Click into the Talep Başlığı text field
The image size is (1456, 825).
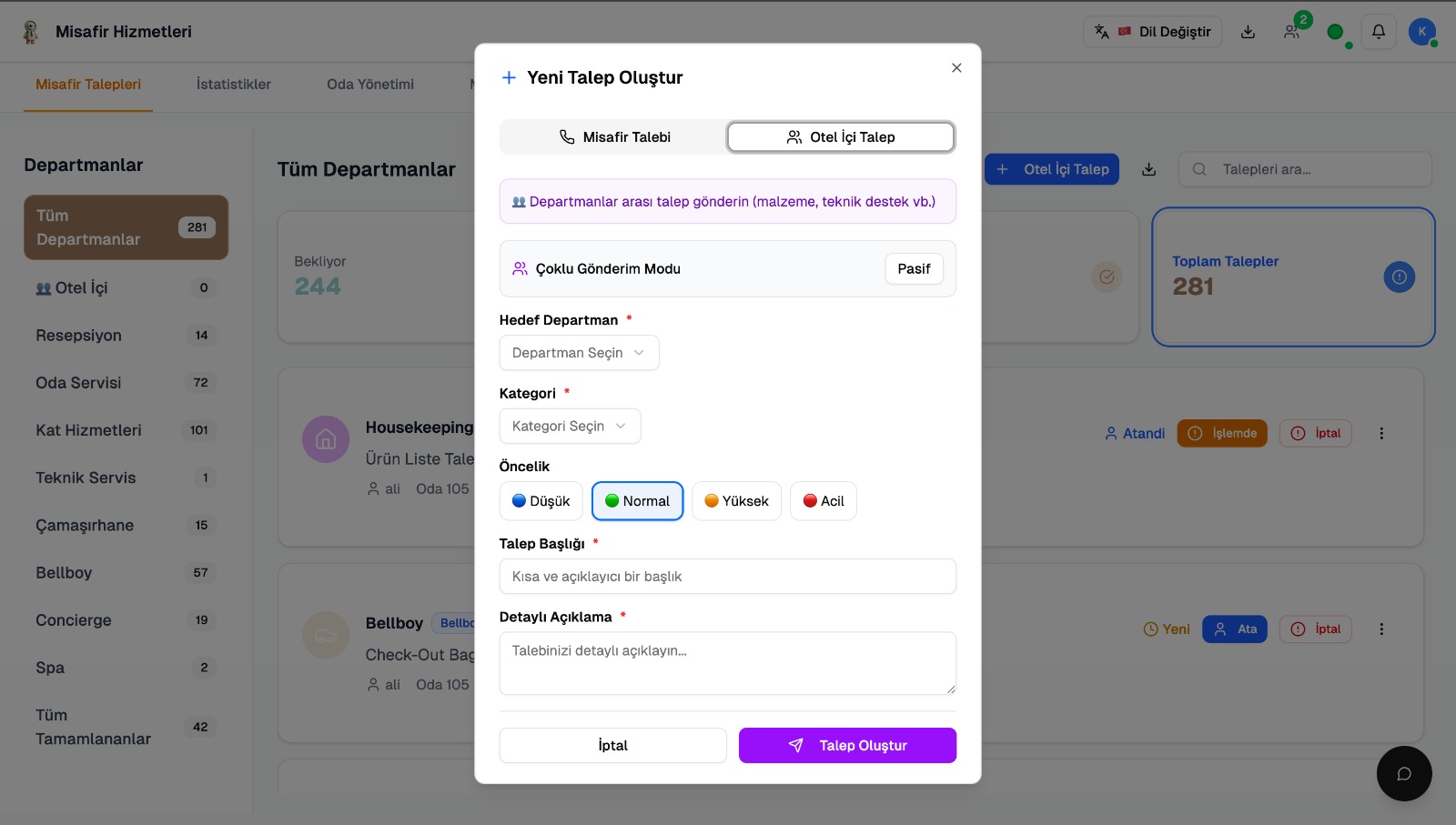click(727, 577)
